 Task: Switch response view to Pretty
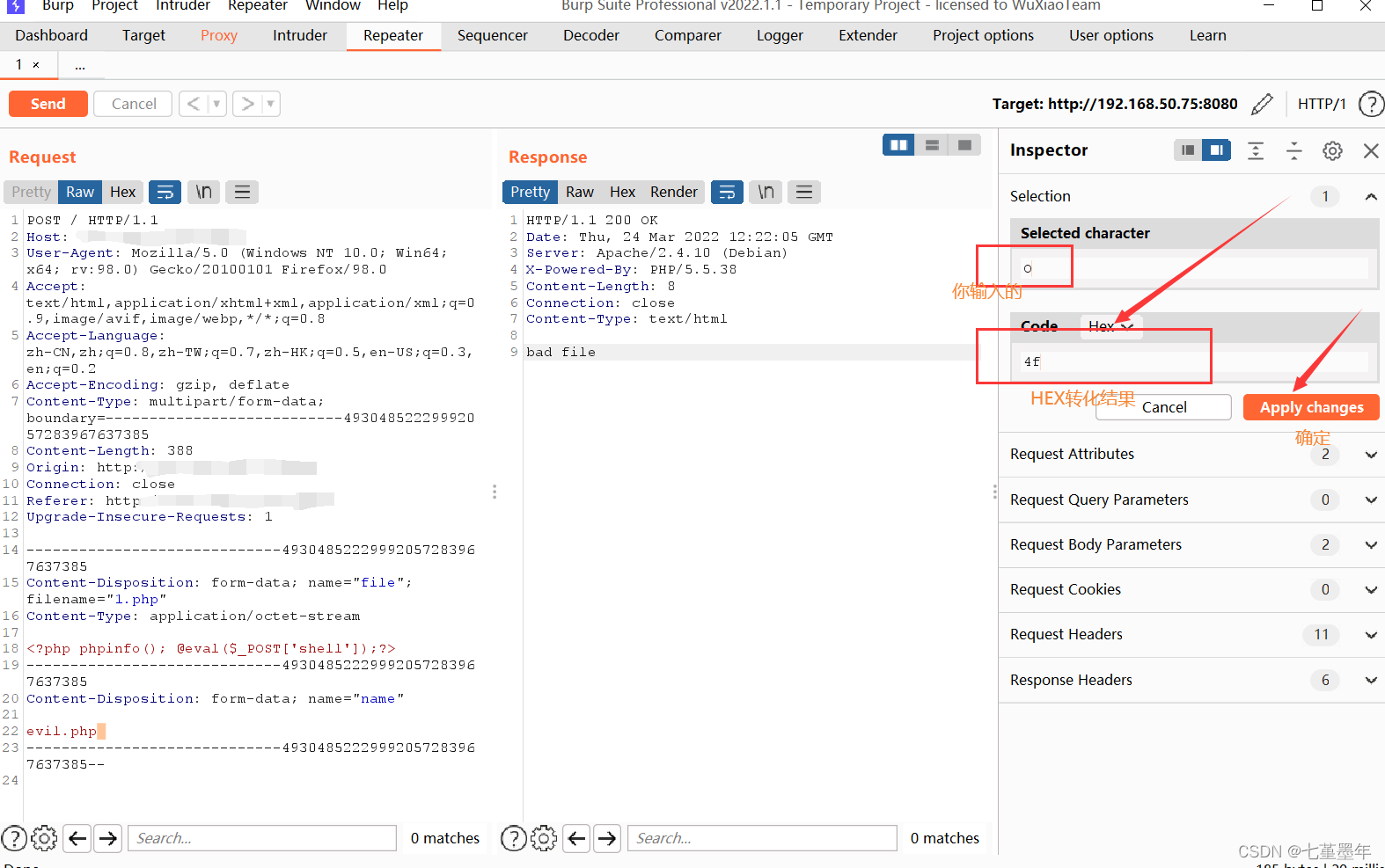click(531, 192)
